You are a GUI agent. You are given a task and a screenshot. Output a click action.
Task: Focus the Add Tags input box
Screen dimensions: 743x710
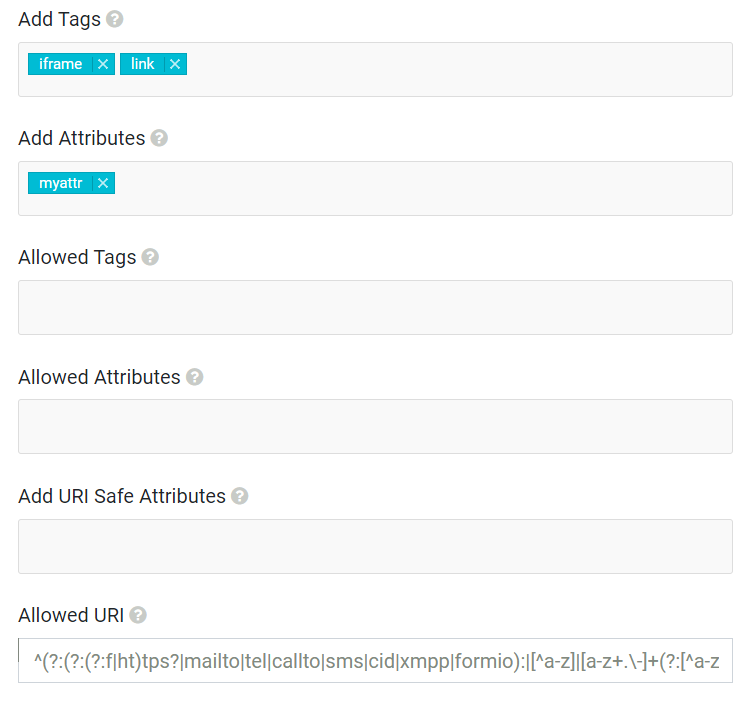tap(450, 69)
